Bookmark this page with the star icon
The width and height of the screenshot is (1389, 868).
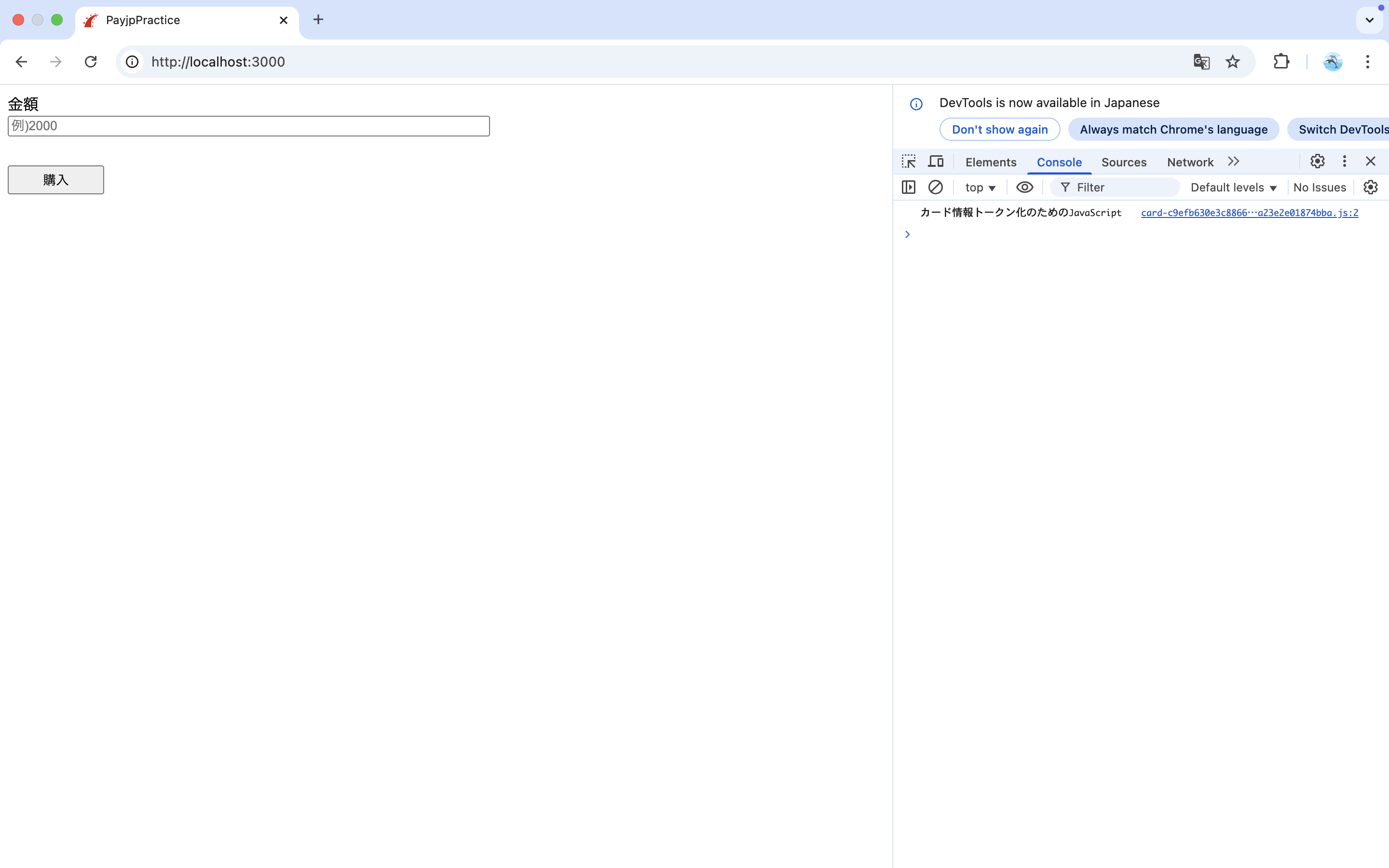[x=1232, y=61]
